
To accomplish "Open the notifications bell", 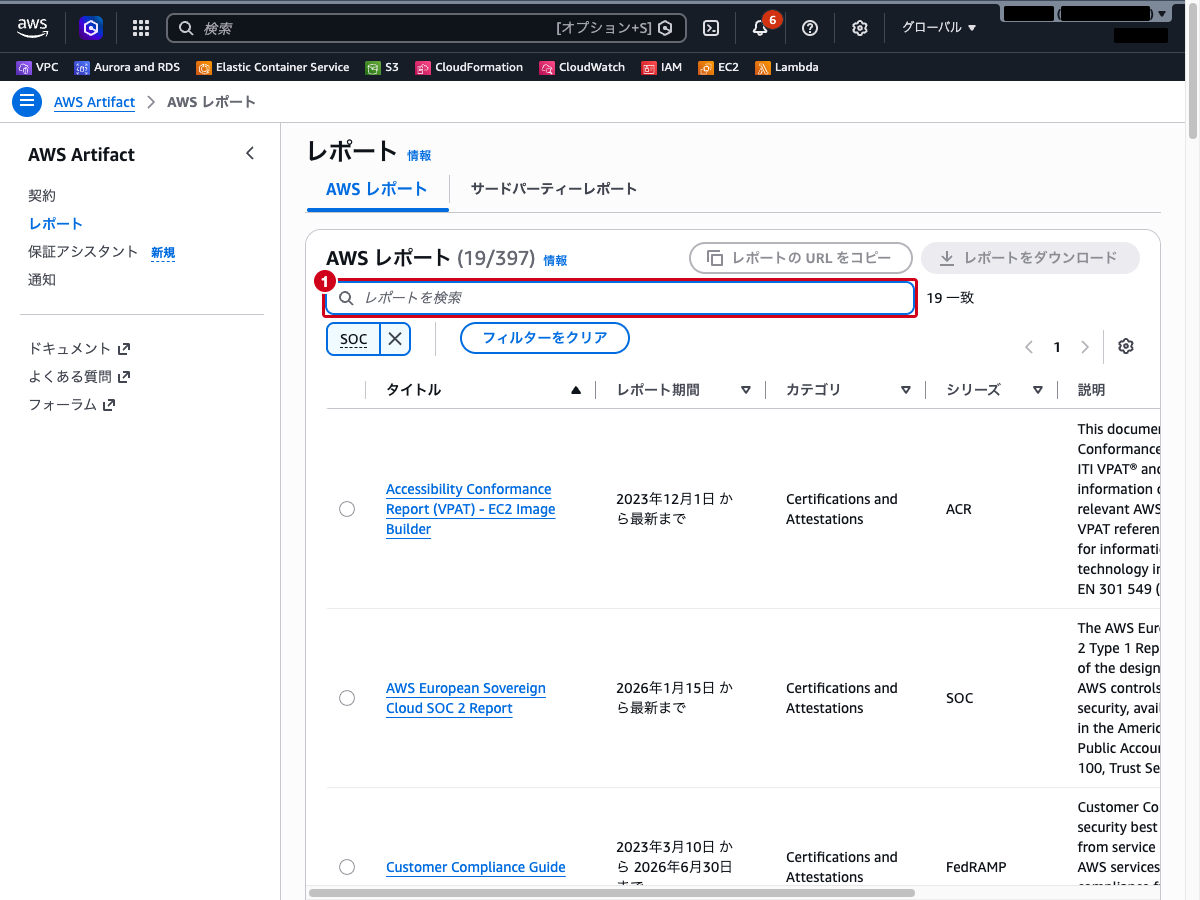I will point(760,28).
